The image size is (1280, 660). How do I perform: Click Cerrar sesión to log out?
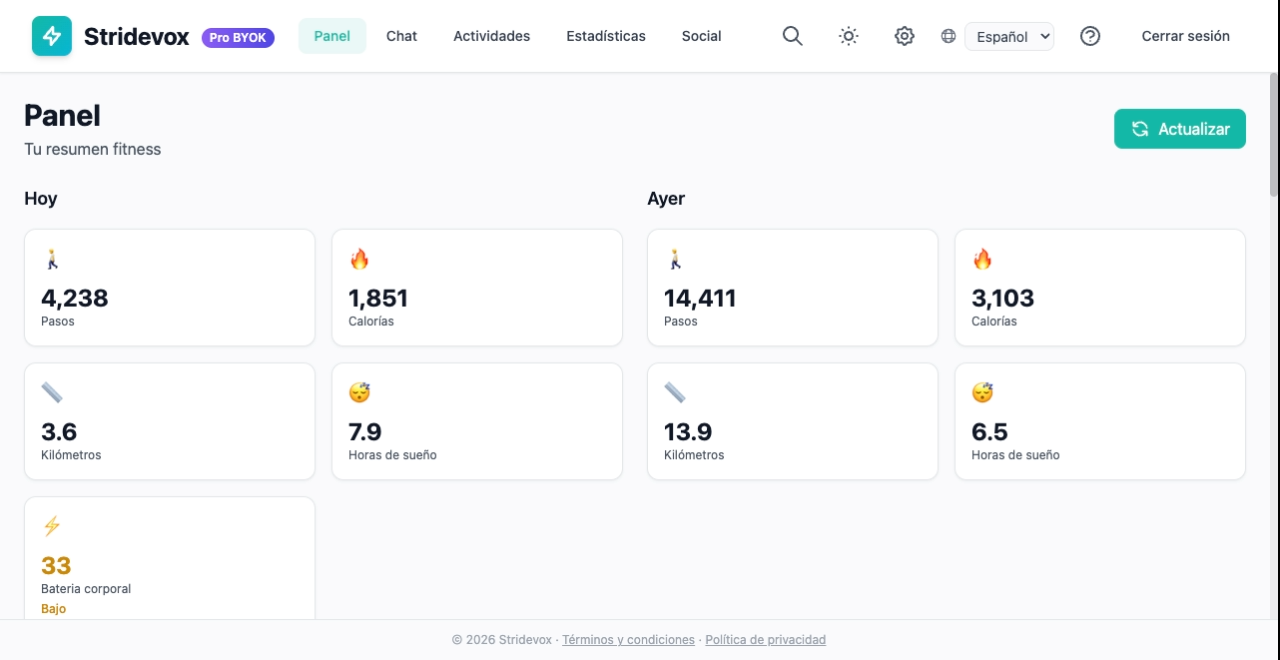tap(1185, 36)
